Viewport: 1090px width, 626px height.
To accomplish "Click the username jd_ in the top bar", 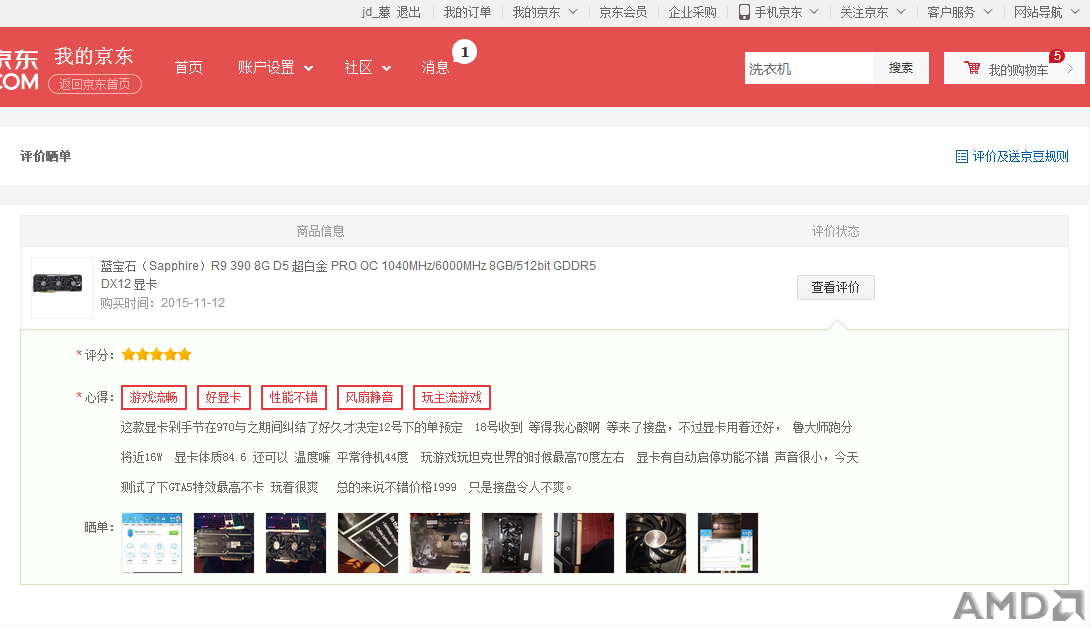I will tap(375, 12).
